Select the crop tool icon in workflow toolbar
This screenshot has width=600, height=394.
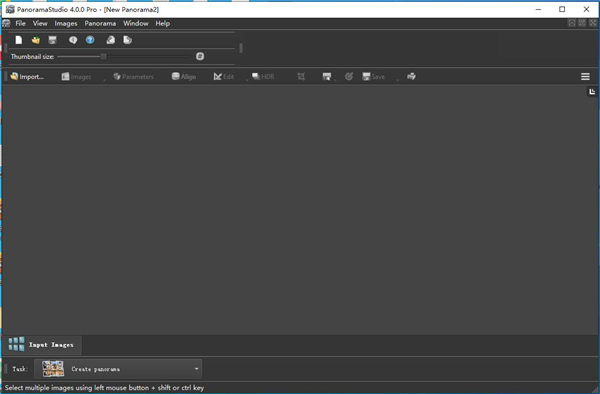(x=301, y=77)
